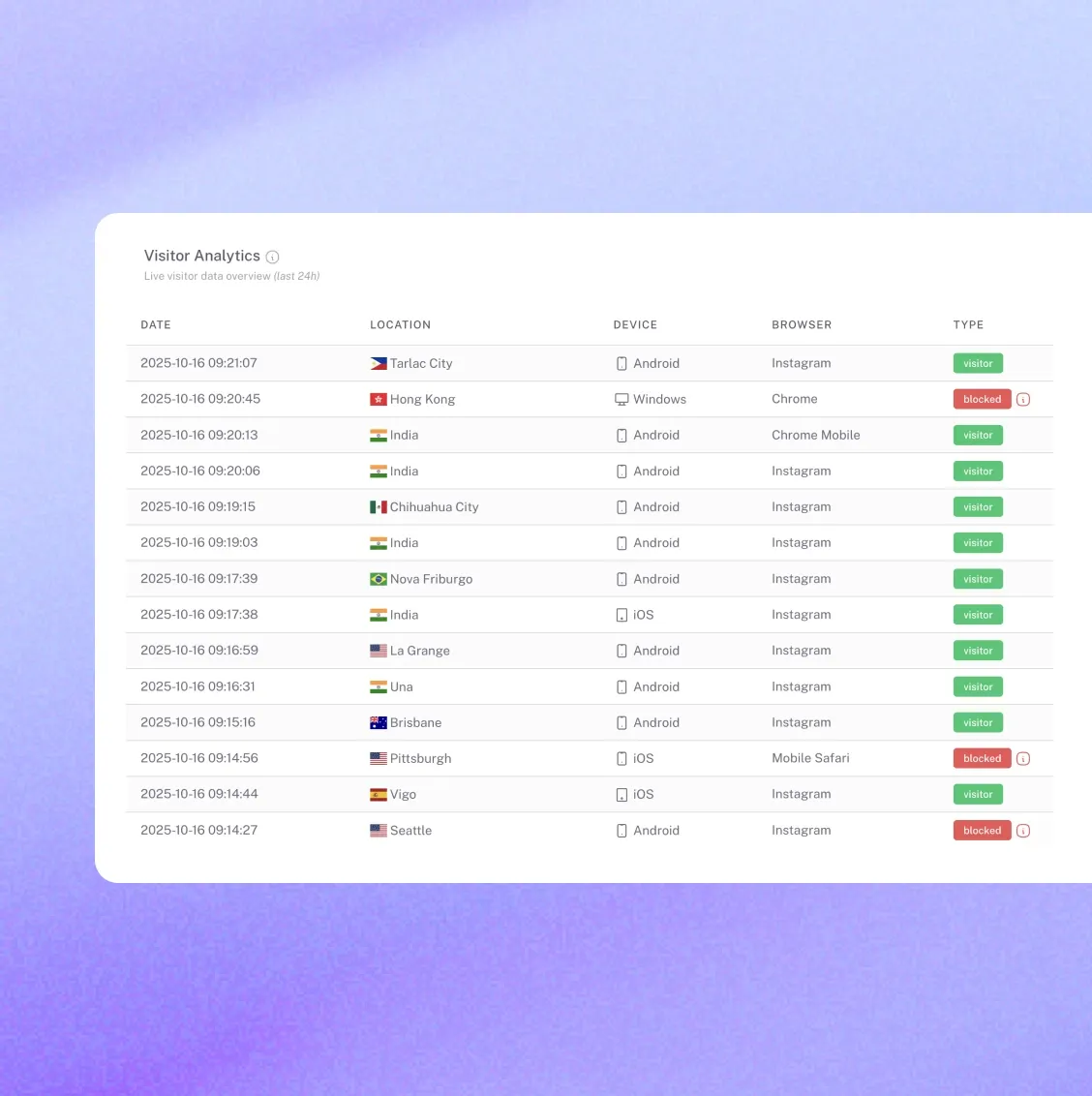Click the phone icon in Seattle row

click(x=622, y=831)
